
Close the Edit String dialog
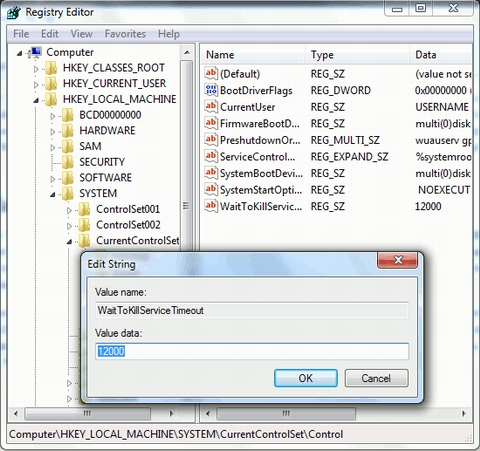click(397, 260)
